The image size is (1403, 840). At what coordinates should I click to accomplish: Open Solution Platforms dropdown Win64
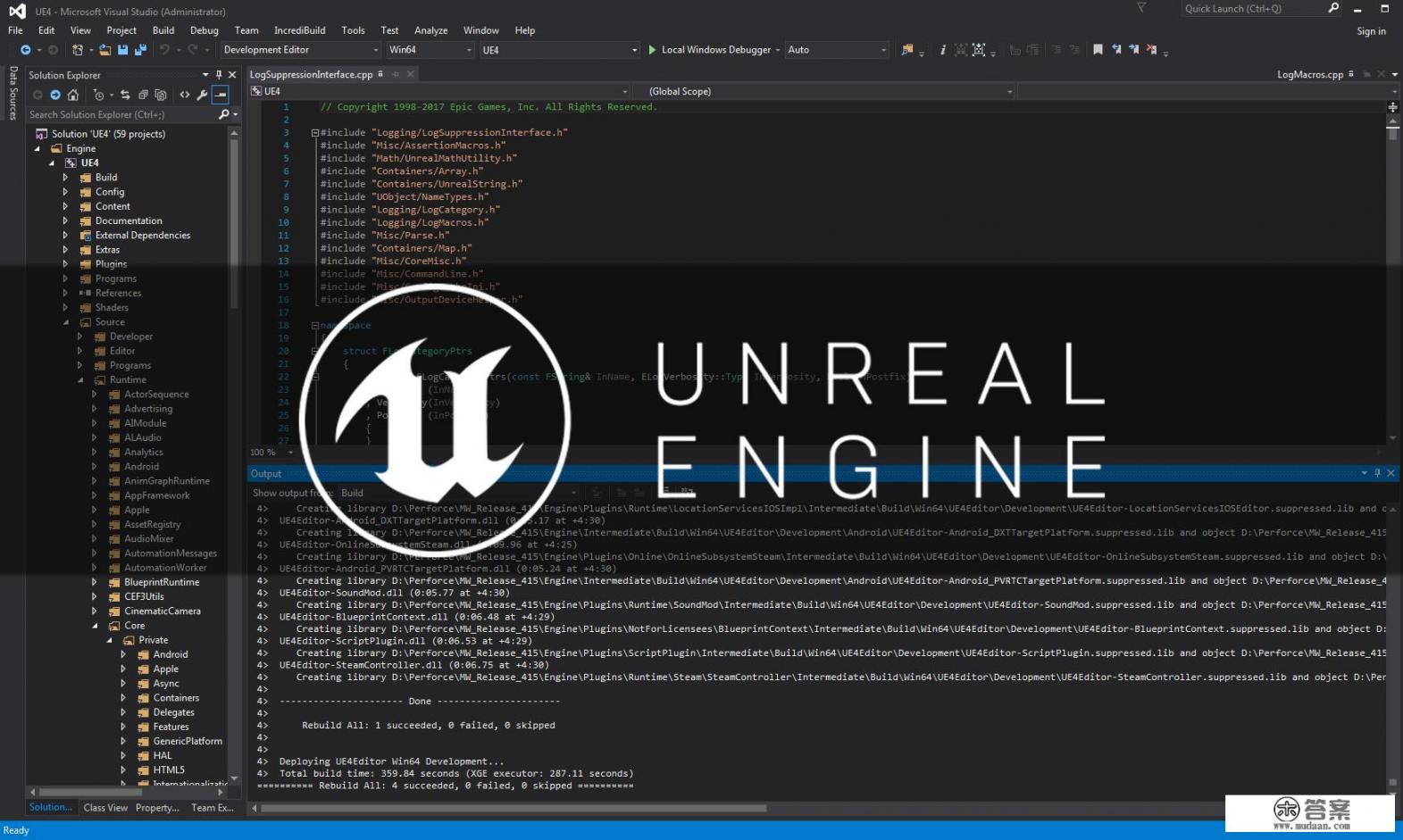(430, 50)
